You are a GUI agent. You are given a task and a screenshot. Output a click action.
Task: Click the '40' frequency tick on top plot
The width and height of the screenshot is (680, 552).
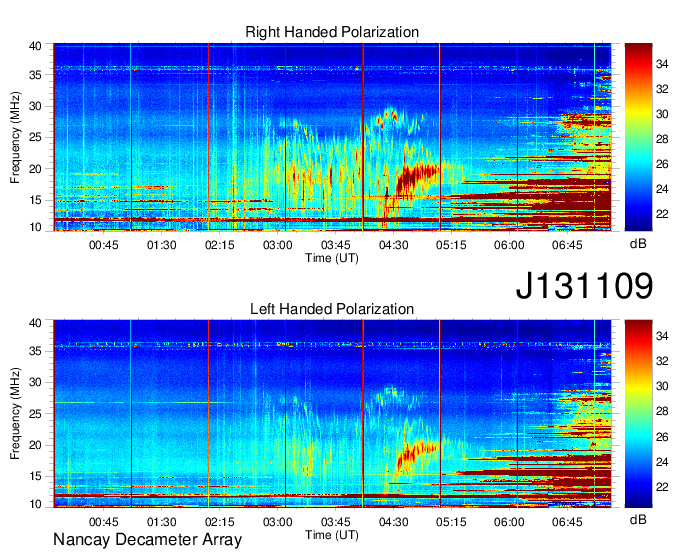36,46
